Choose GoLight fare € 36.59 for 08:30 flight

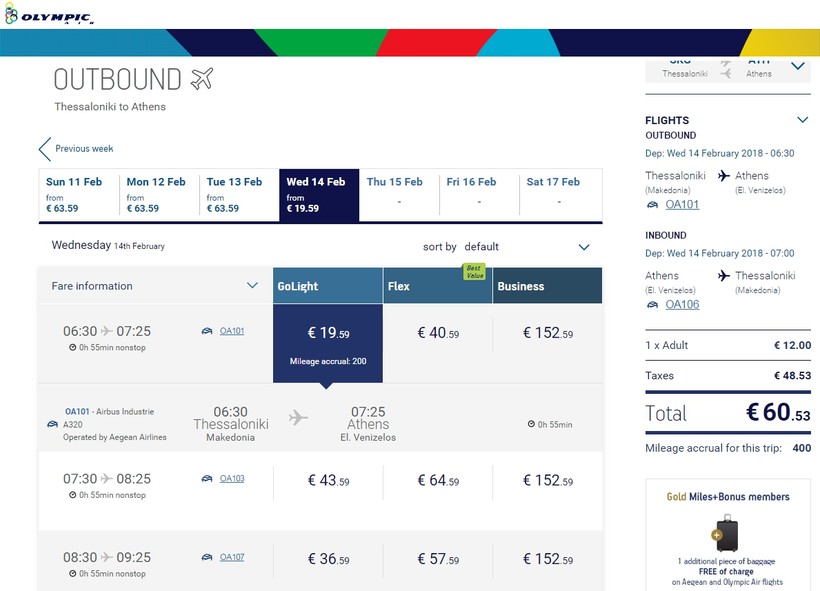tap(328, 559)
